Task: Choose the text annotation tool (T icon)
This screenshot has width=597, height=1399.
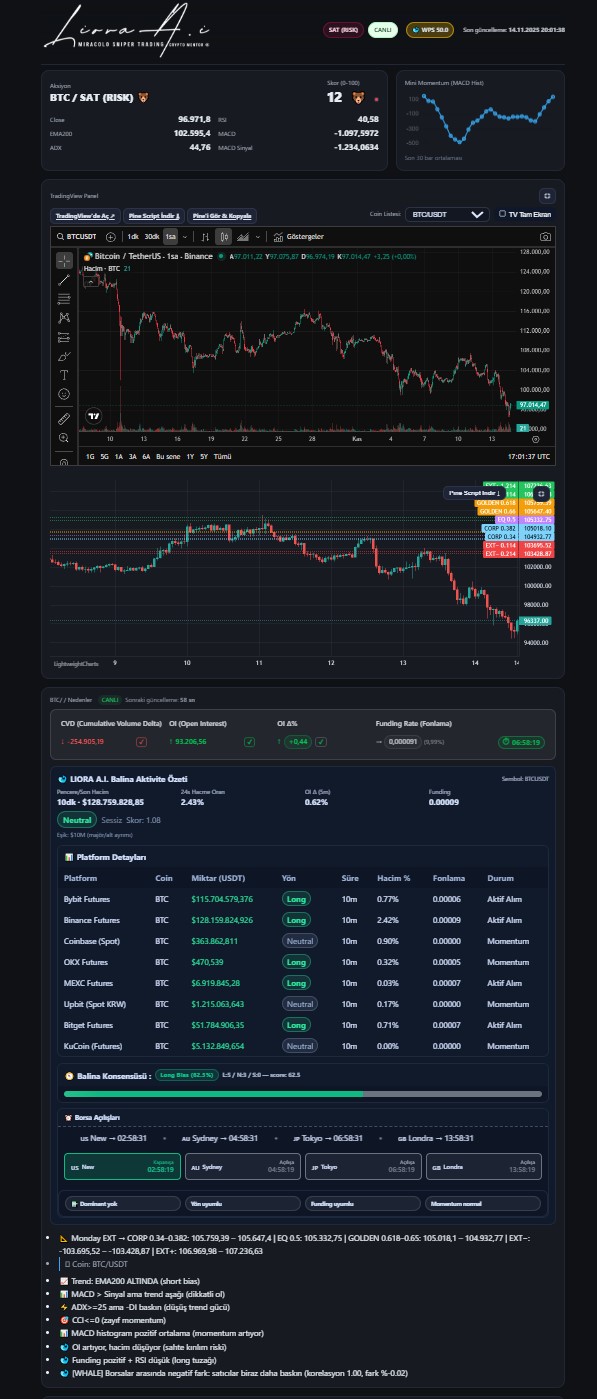Action: [x=64, y=374]
